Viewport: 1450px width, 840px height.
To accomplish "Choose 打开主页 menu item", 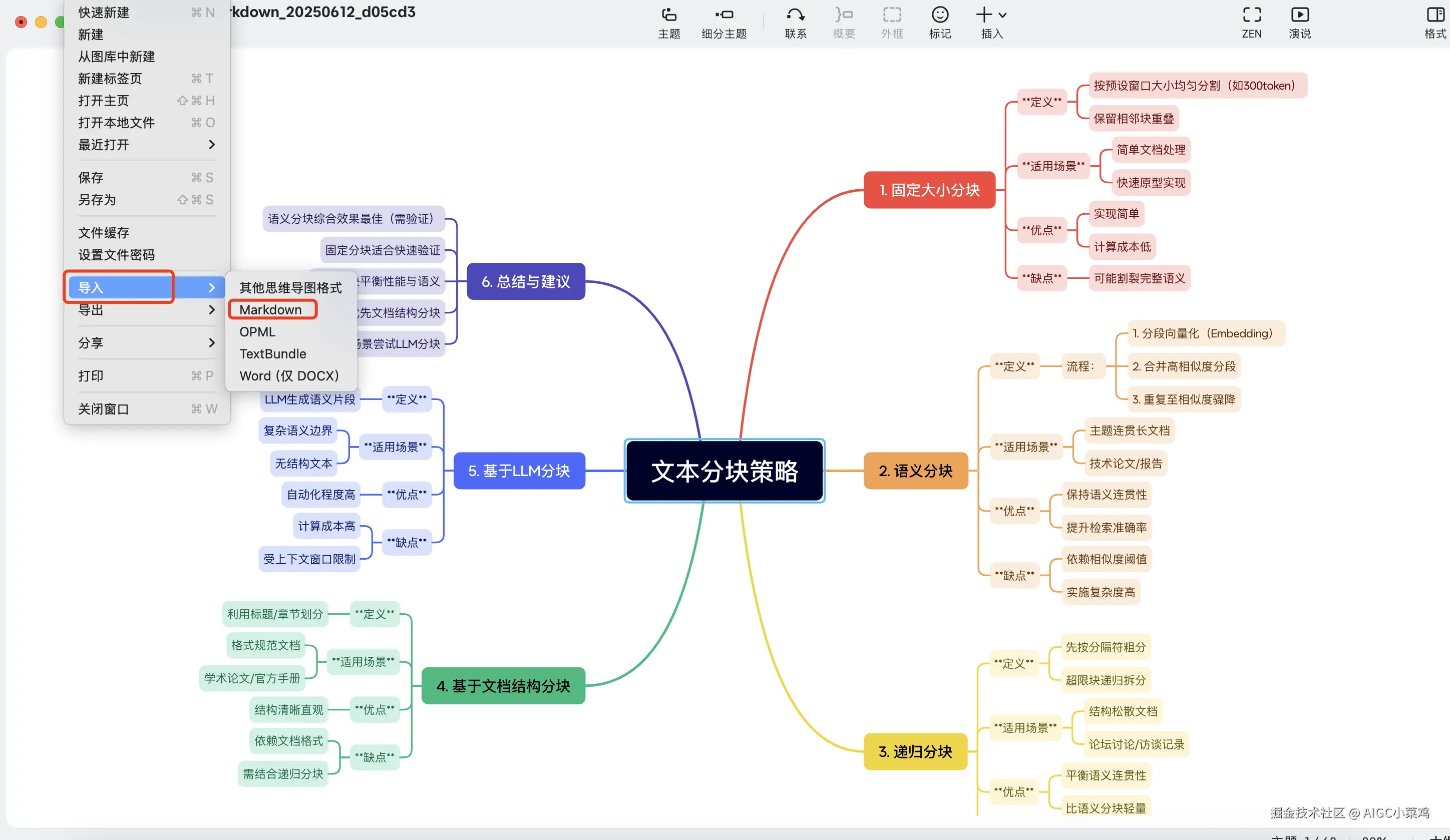I will [147, 101].
